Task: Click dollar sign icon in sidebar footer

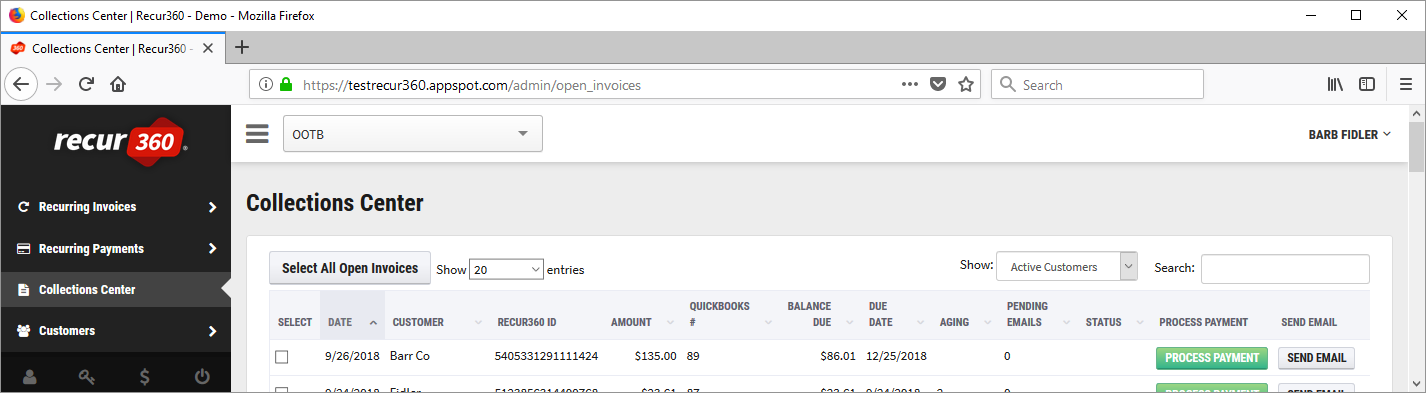Action: point(145,377)
